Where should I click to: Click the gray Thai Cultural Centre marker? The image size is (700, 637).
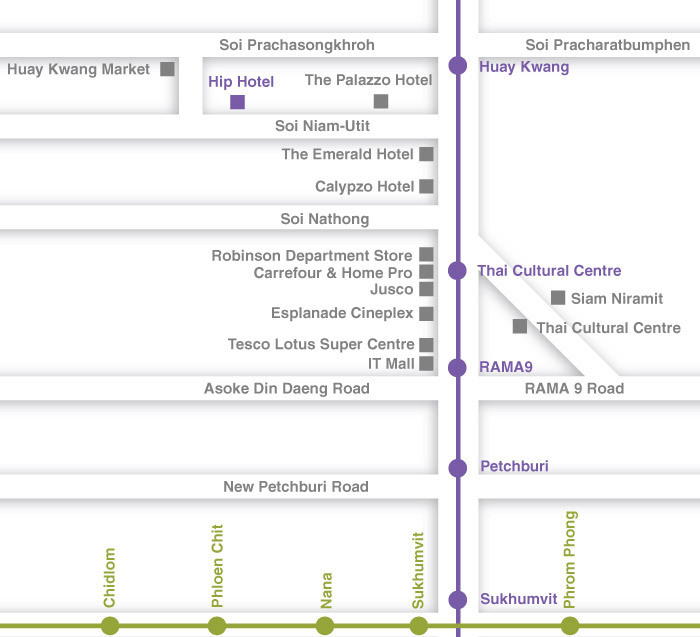(x=520, y=326)
